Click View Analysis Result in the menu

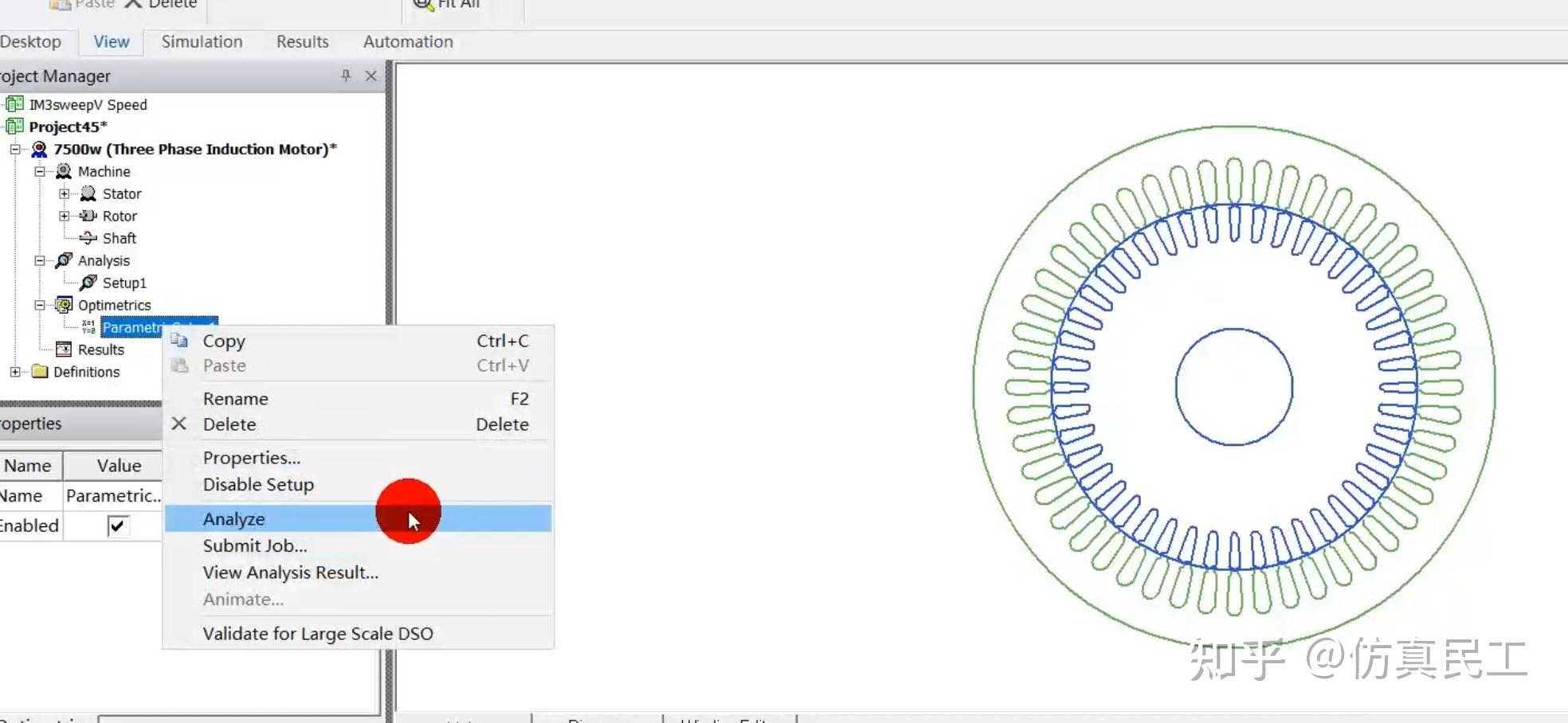289,573
